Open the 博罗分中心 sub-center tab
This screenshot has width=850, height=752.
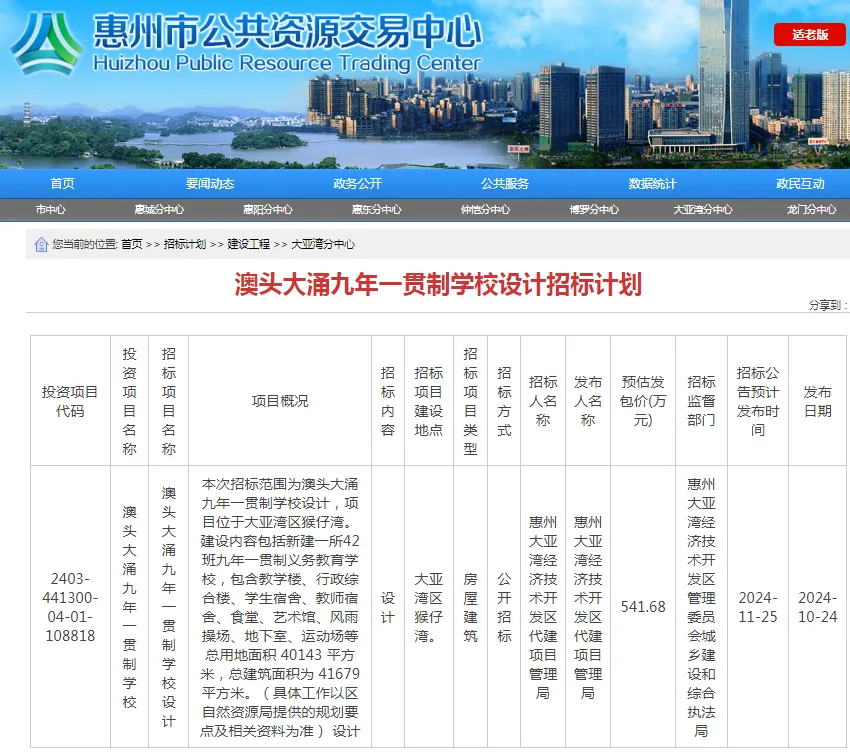594,210
